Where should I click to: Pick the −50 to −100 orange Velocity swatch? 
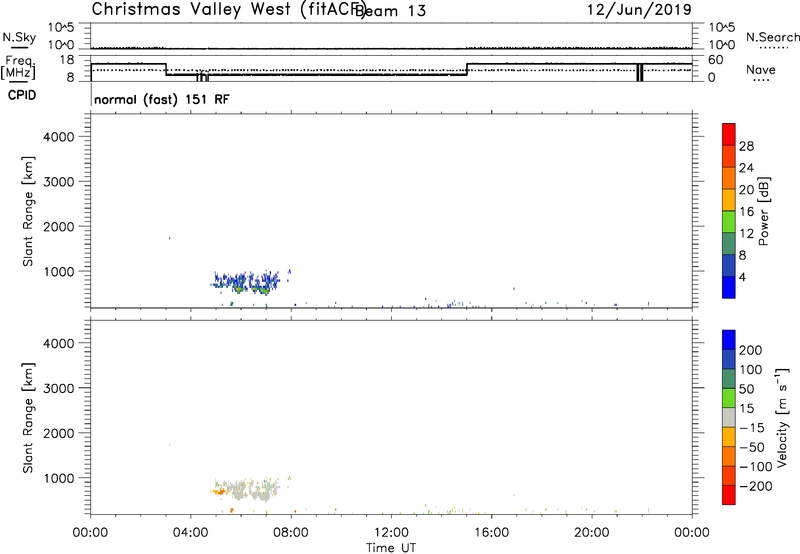pyautogui.click(x=729, y=456)
